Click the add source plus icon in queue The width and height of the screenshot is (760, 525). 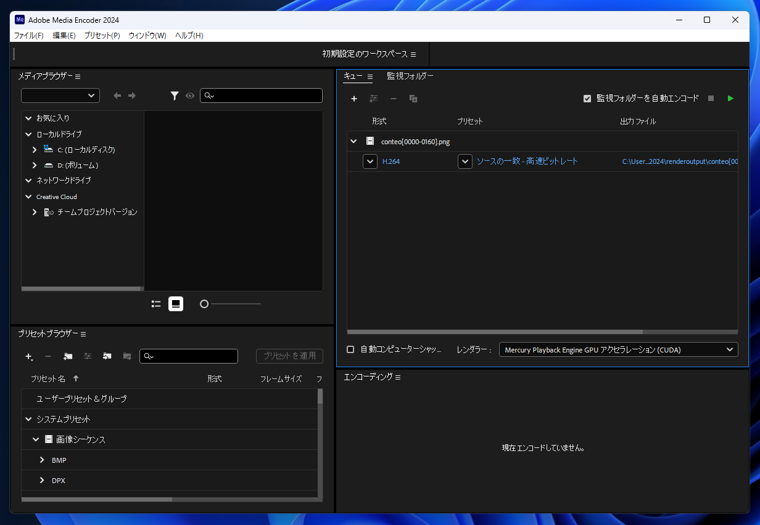tap(354, 99)
